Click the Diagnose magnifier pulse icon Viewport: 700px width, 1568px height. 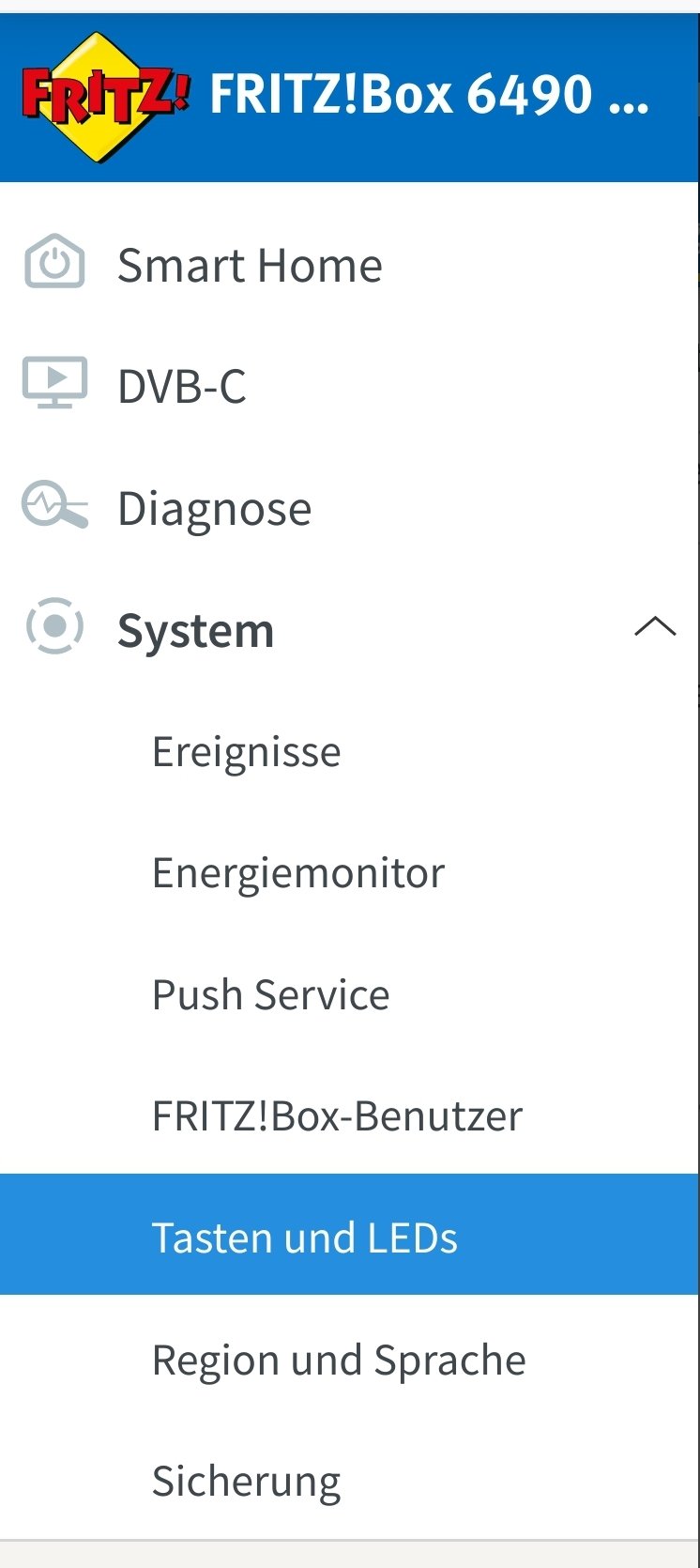tap(54, 505)
